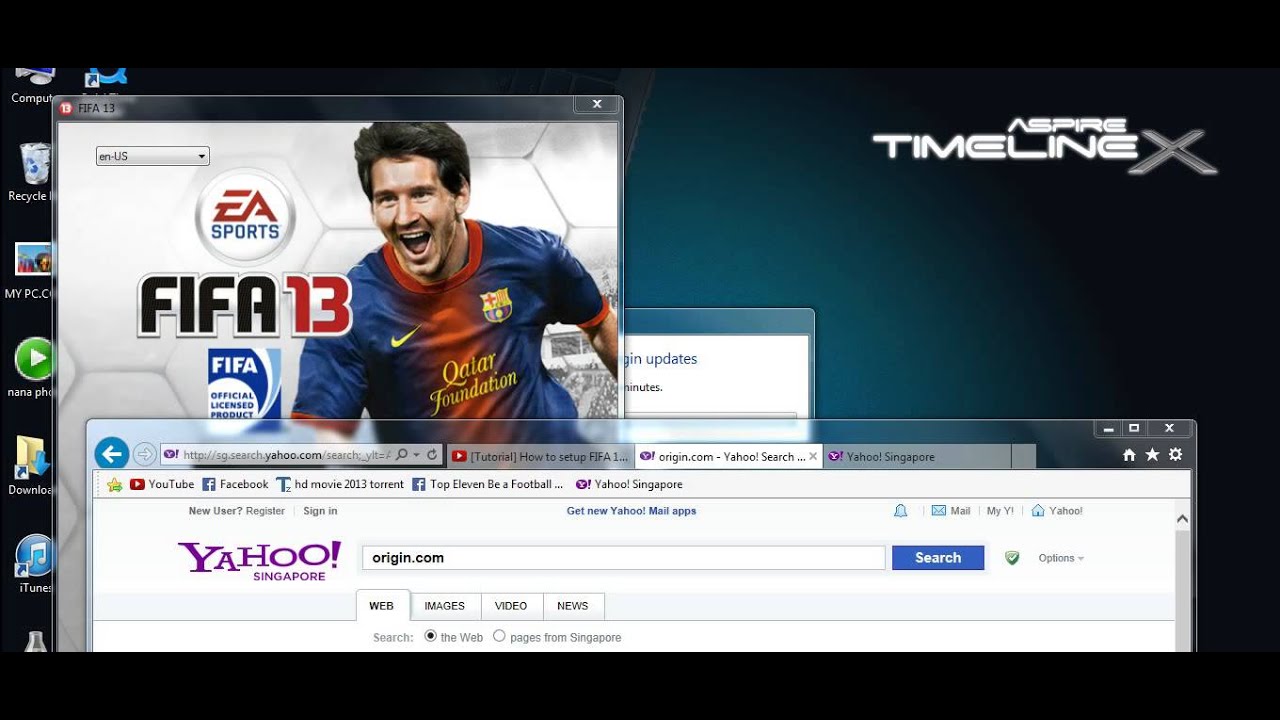Click the Sign in link

click(320, 511)
